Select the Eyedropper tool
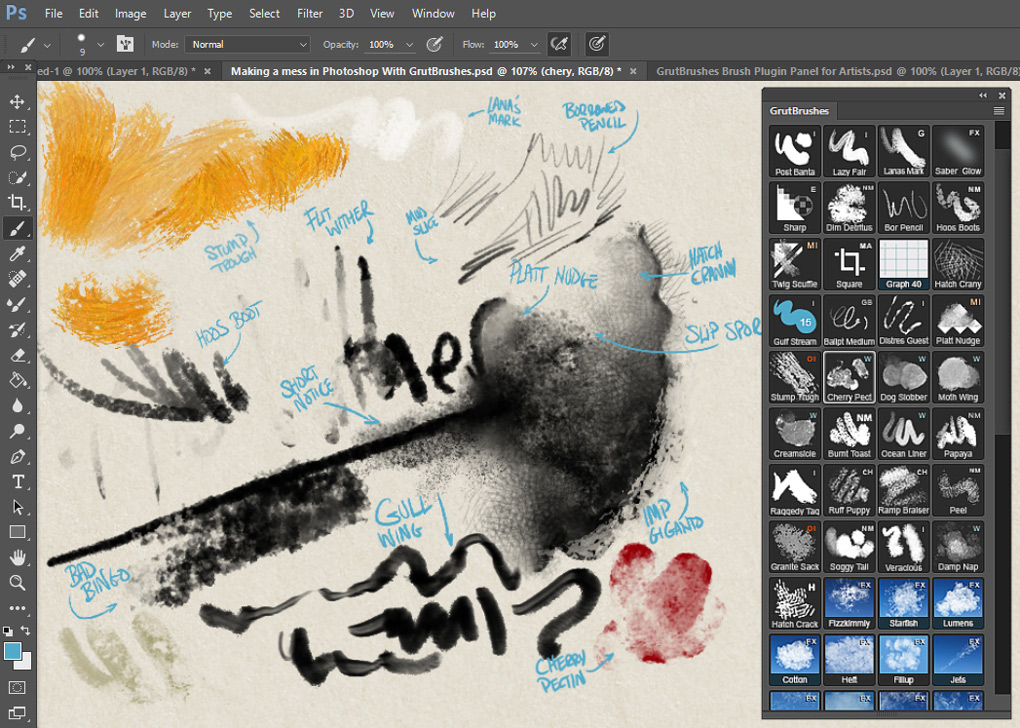1020x728 pixels. (18, 254)
